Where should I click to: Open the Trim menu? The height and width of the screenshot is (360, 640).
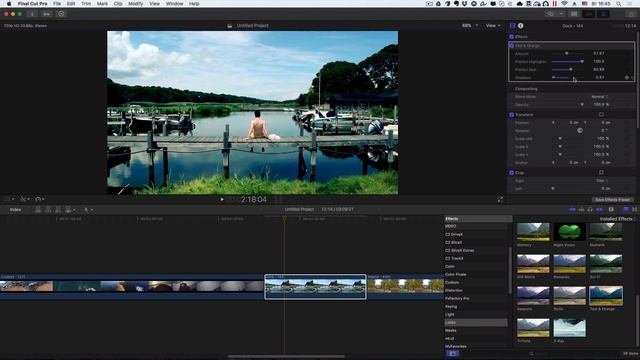(86, 4)
